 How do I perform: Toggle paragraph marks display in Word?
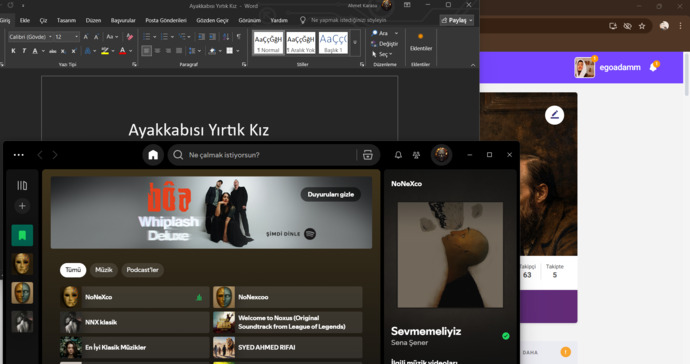pos(239,37)
